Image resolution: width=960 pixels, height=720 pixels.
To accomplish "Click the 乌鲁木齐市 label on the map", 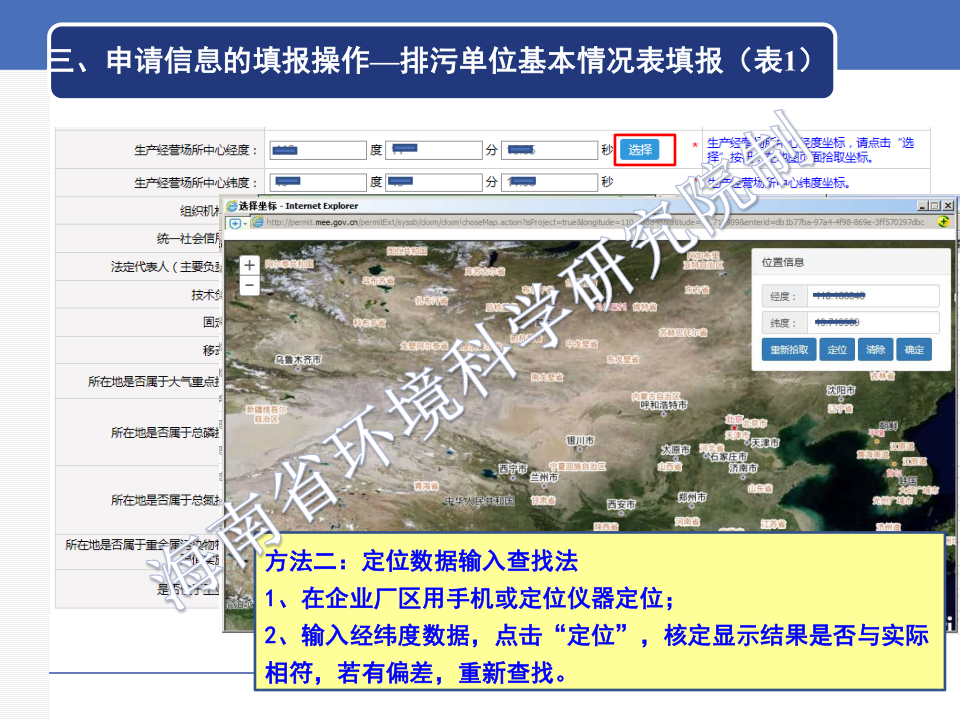I will (298, 359).
